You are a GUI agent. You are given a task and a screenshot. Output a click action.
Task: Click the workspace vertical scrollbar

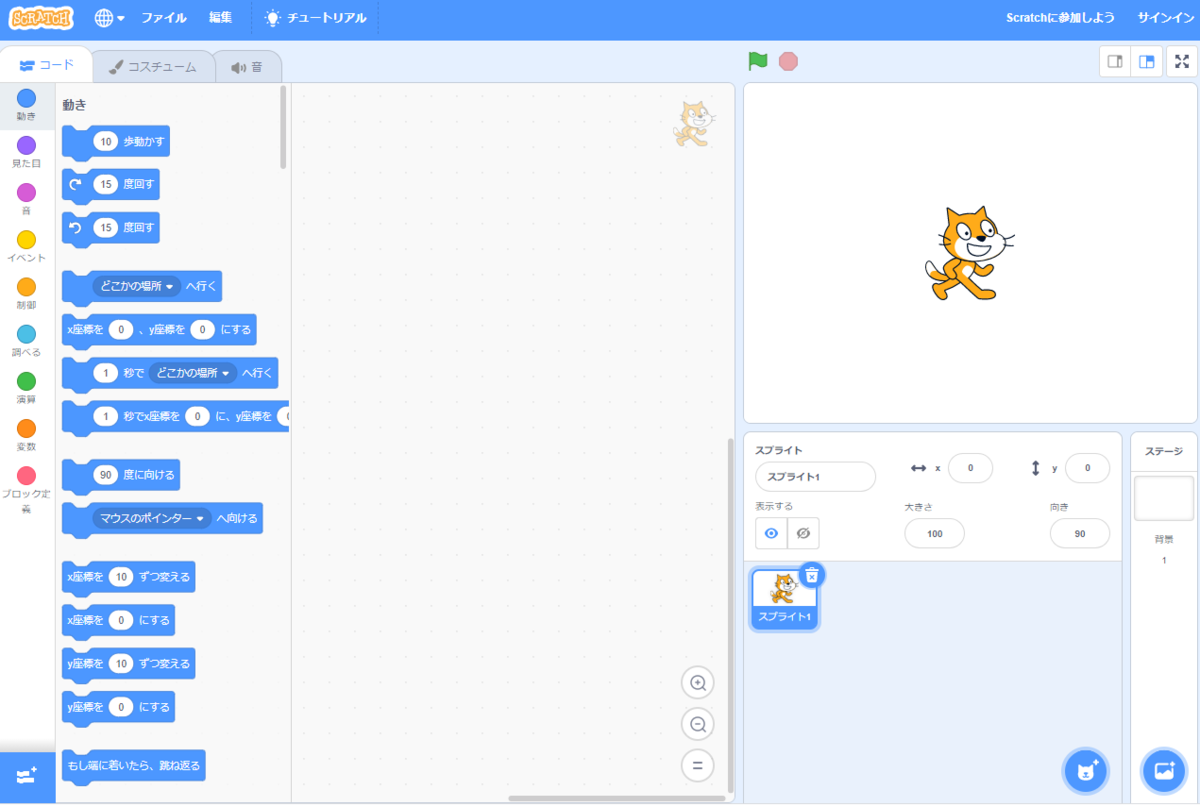pos(730,615)
